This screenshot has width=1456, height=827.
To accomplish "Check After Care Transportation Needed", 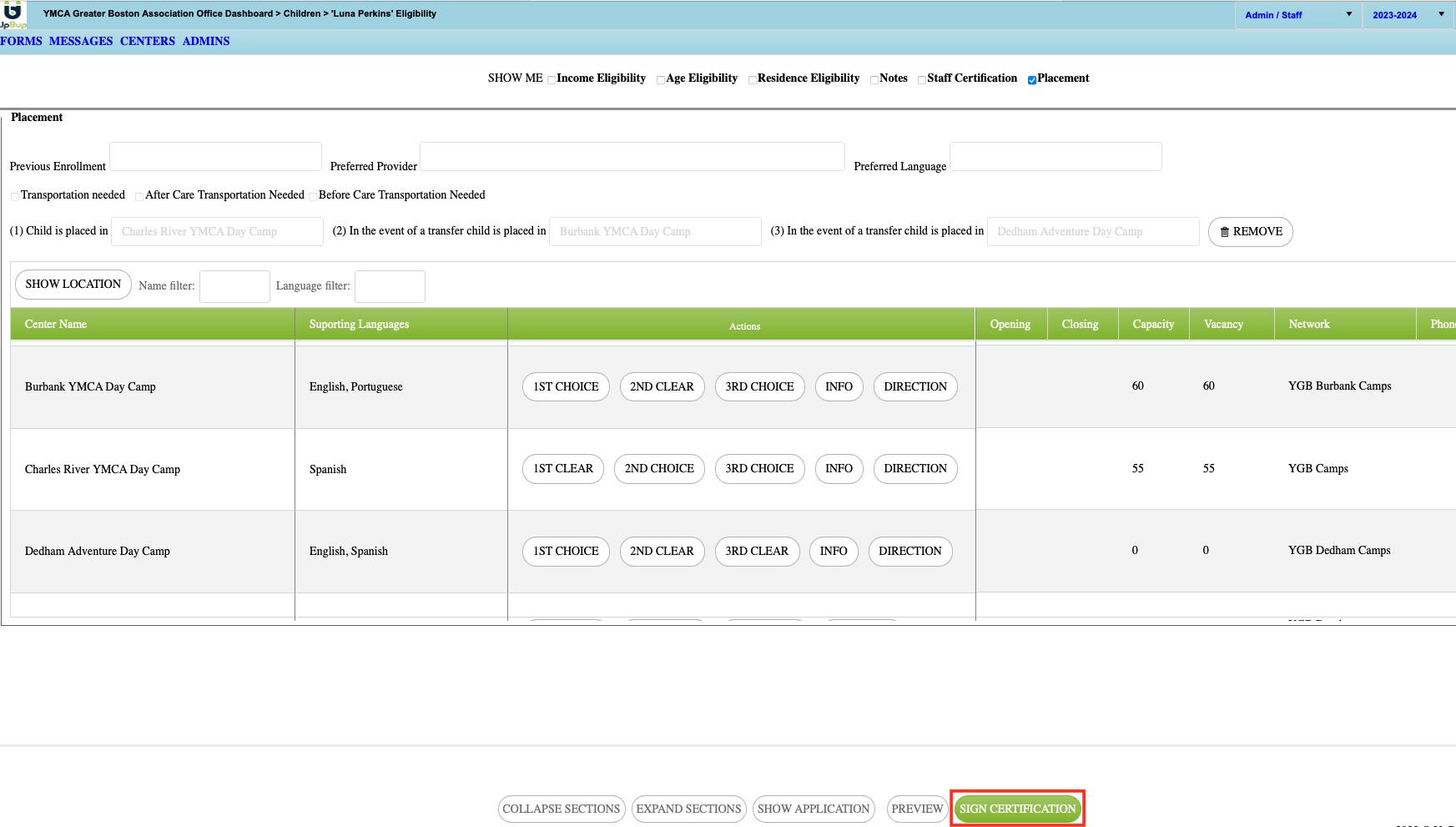I will point(139,197).
